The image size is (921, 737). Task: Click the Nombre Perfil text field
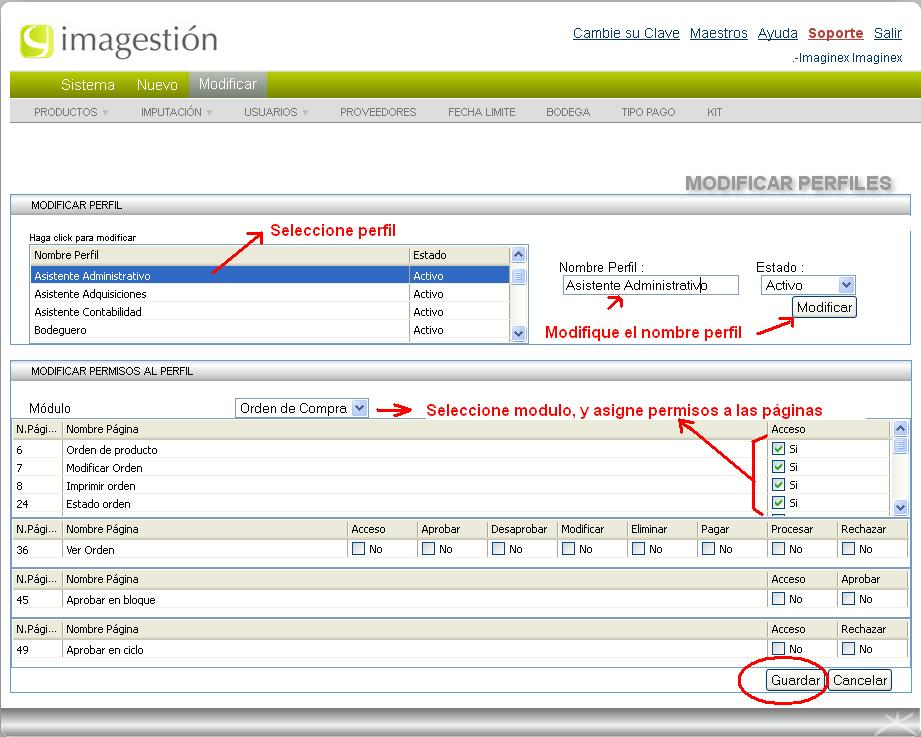(650, 285)
